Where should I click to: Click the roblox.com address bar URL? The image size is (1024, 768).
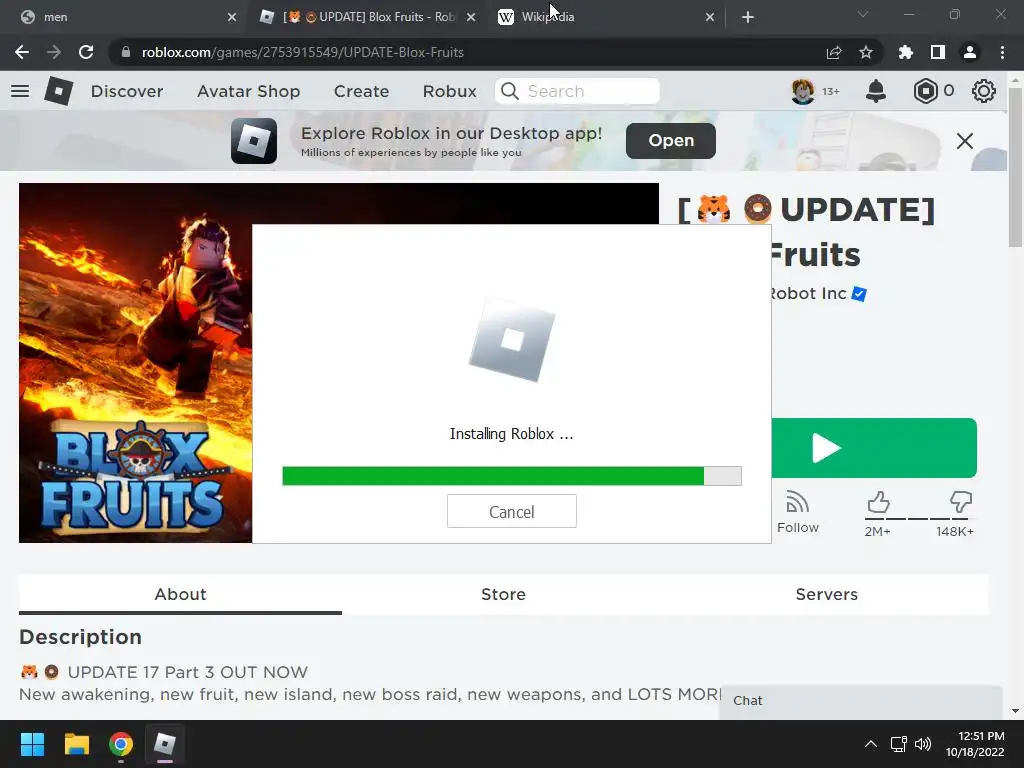(302, 52)
